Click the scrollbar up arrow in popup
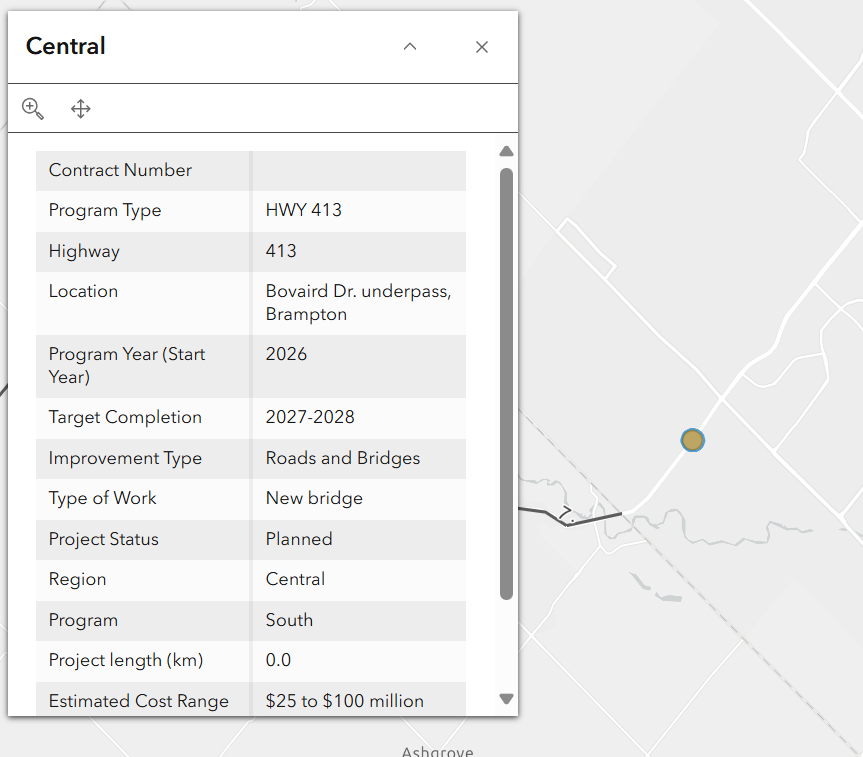Viewport: 863px width, 757px height. [506, 152]
